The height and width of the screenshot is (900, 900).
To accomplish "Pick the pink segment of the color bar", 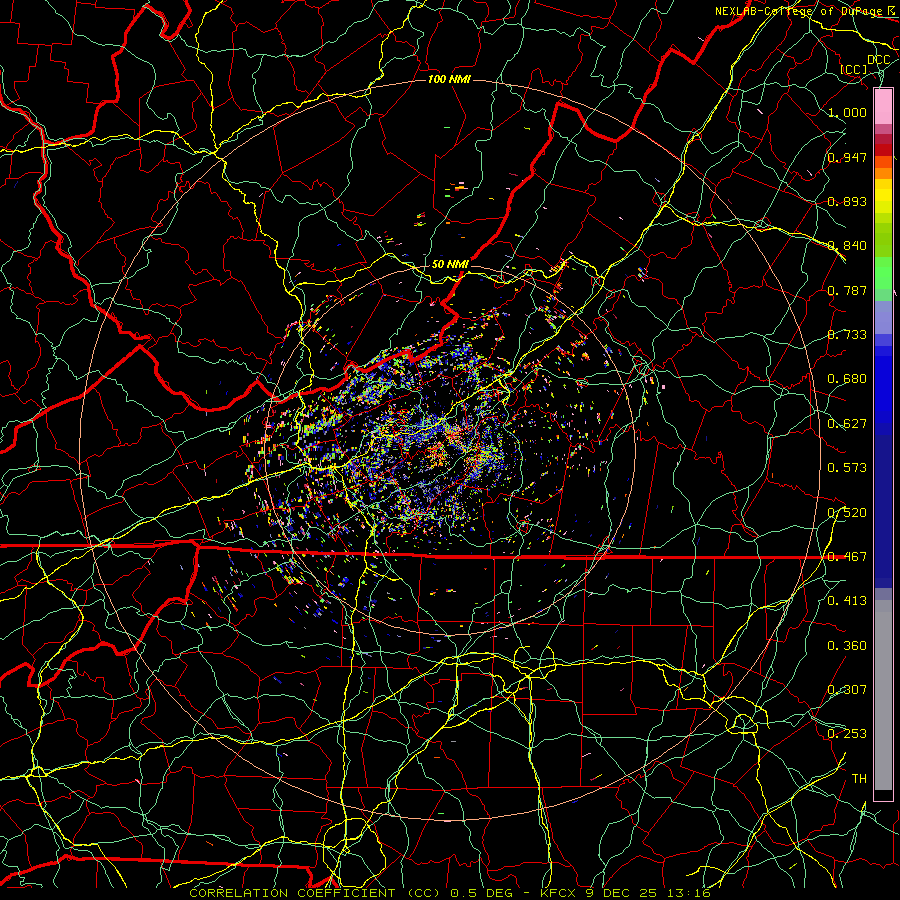I will (x=883, y=106).
